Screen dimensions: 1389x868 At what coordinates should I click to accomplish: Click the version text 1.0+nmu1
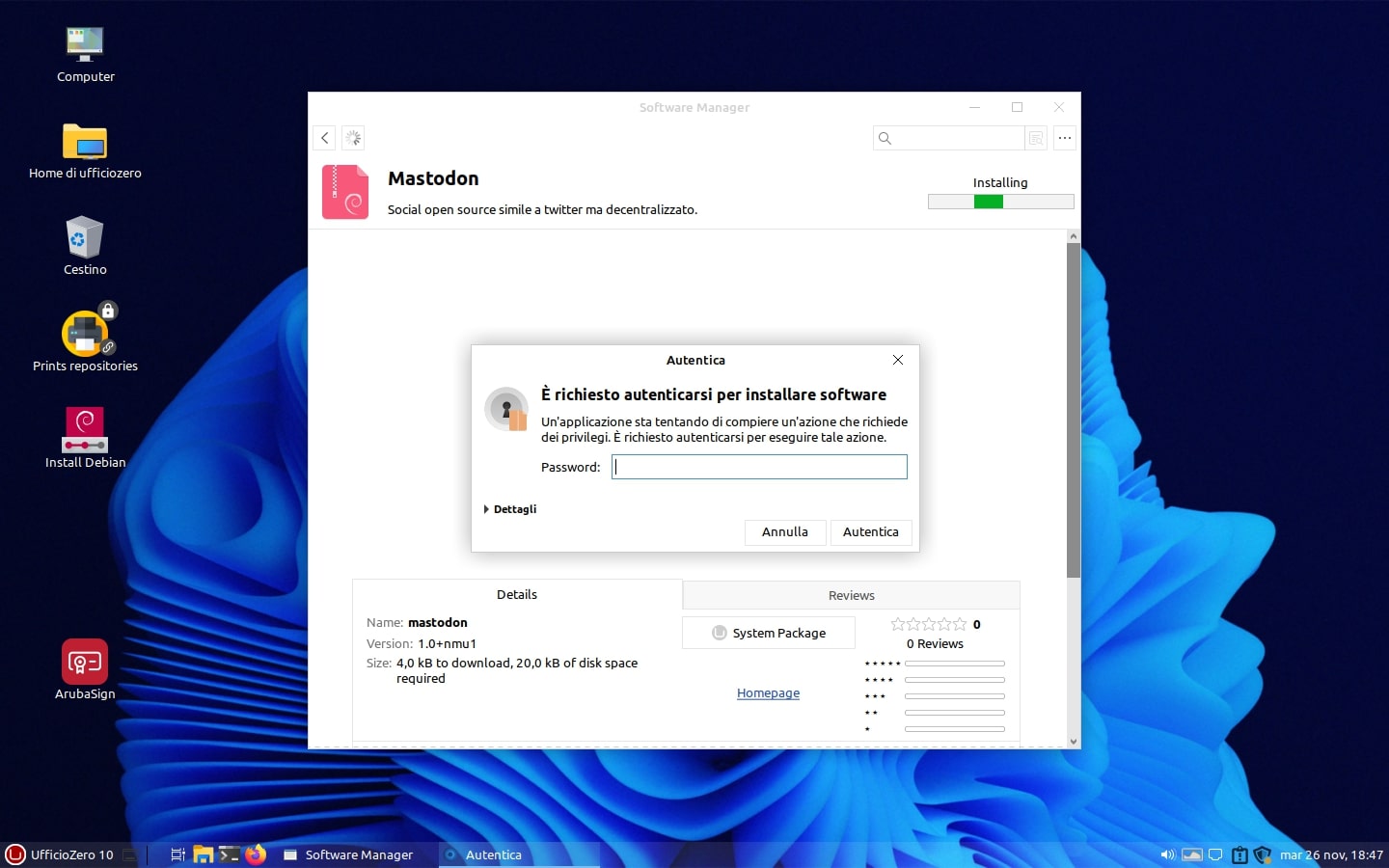(447, 643)
